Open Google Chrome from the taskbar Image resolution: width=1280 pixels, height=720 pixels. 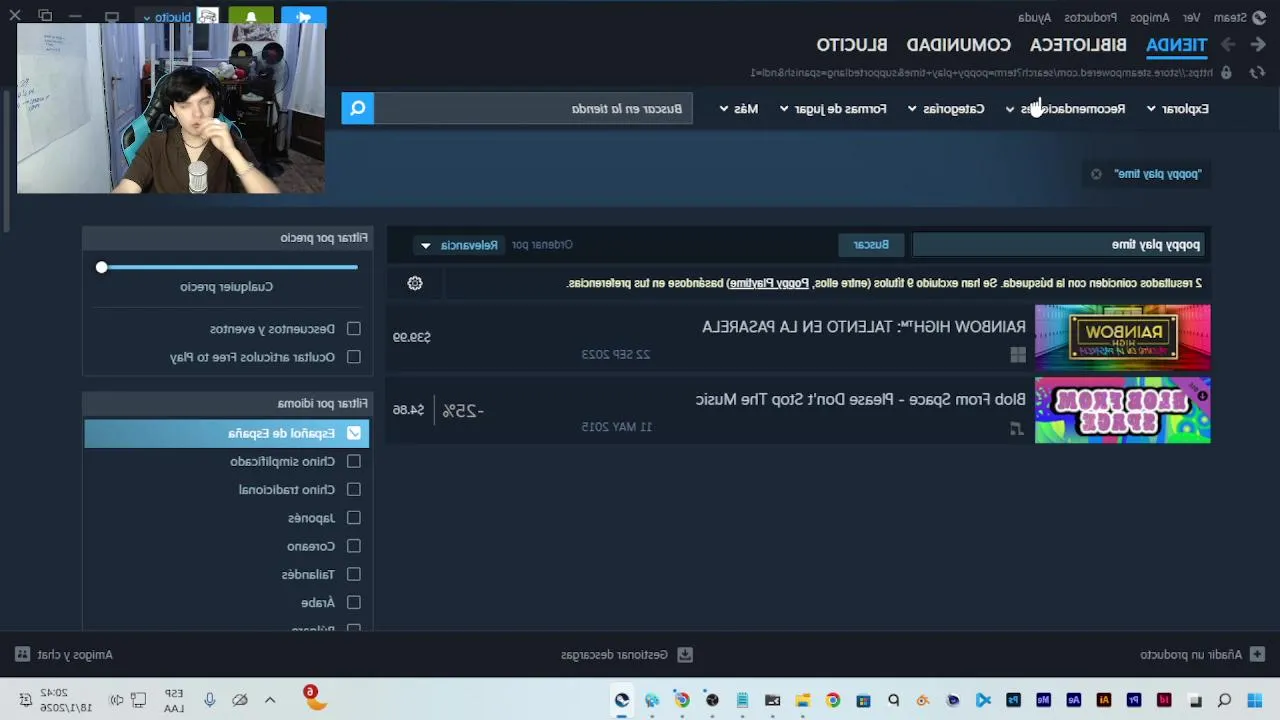click(x=833, y=700)
